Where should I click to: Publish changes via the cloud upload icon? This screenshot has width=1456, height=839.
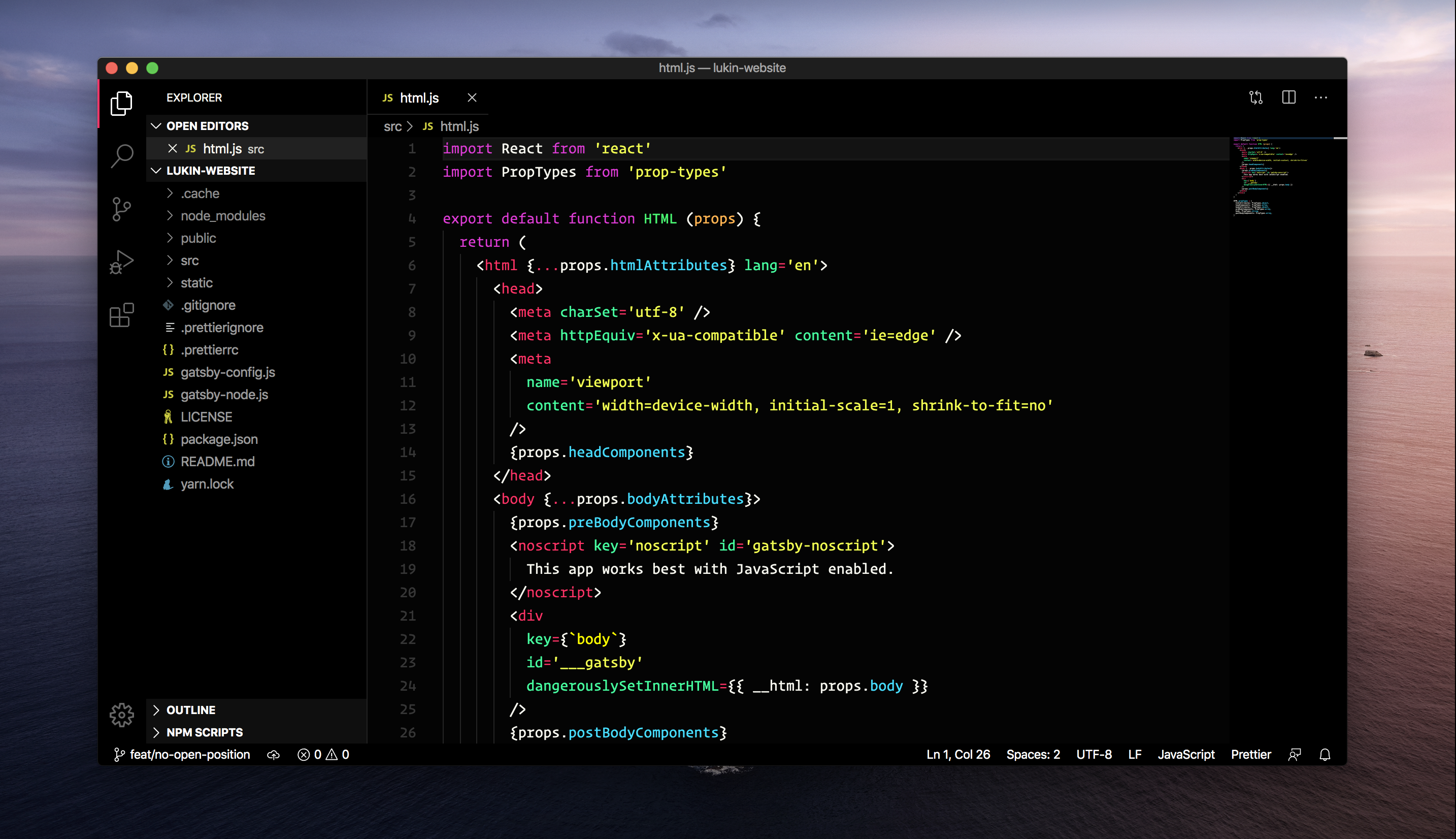pyautogui.click(x=274, y=754)
